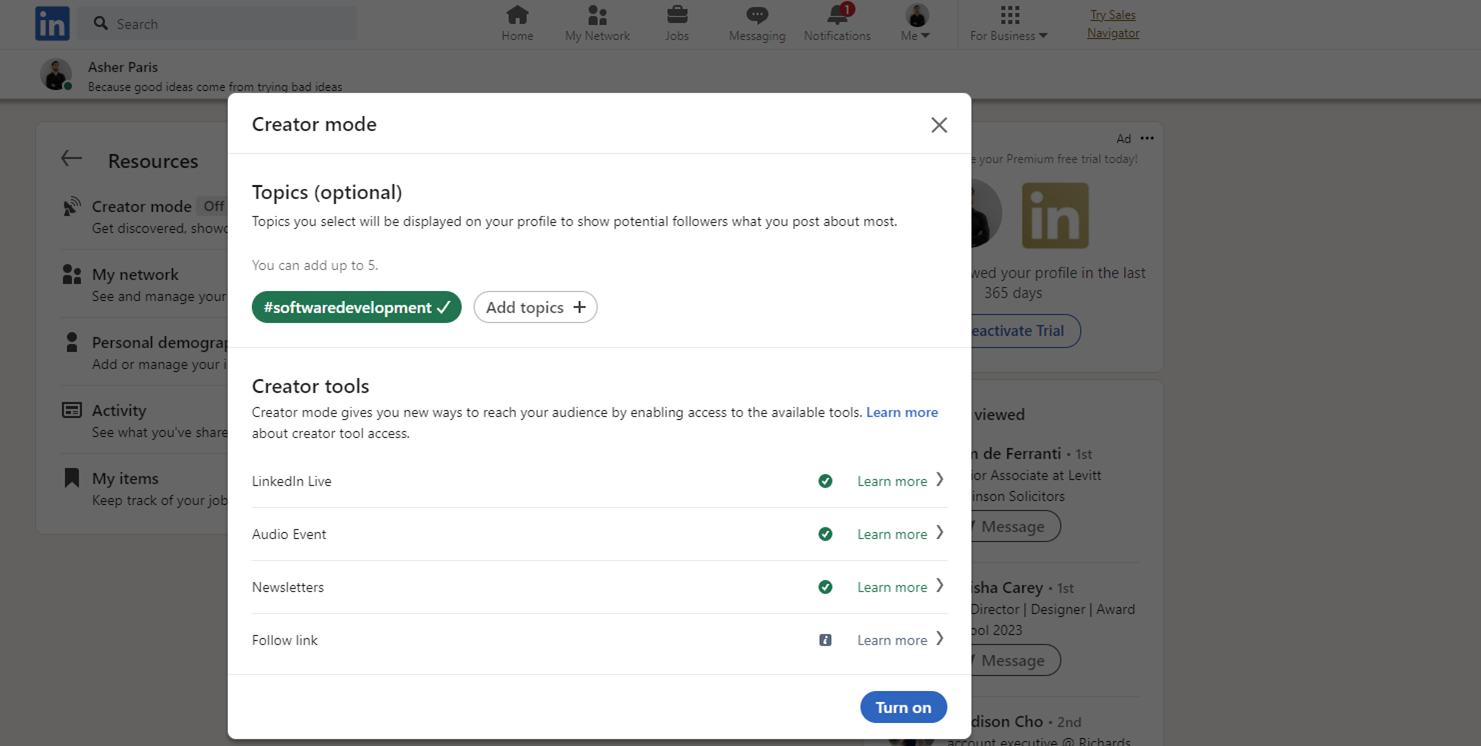Viewport: 1481px width, 746px height.
Task: Toggle the LinkedIn Live green checkmark
Action: [825, 481]
